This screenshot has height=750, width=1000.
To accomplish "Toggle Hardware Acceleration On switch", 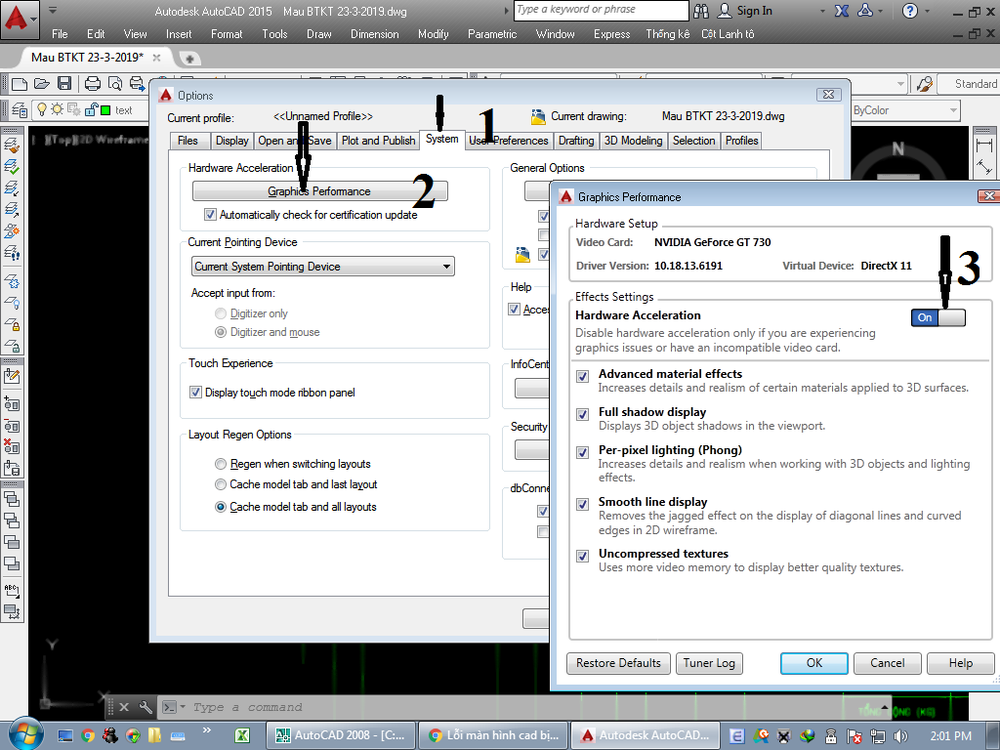I will (x=938, y=317).
